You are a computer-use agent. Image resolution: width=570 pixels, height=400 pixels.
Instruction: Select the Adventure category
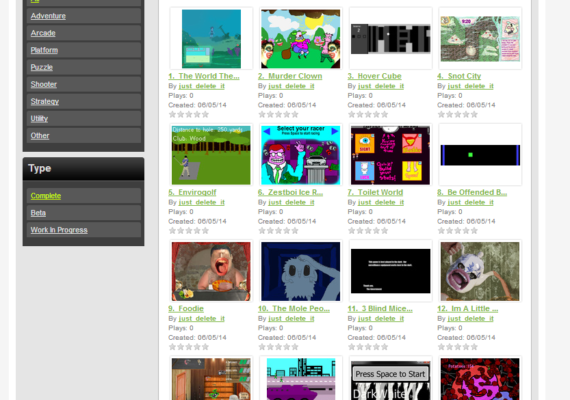click(48, 16)
